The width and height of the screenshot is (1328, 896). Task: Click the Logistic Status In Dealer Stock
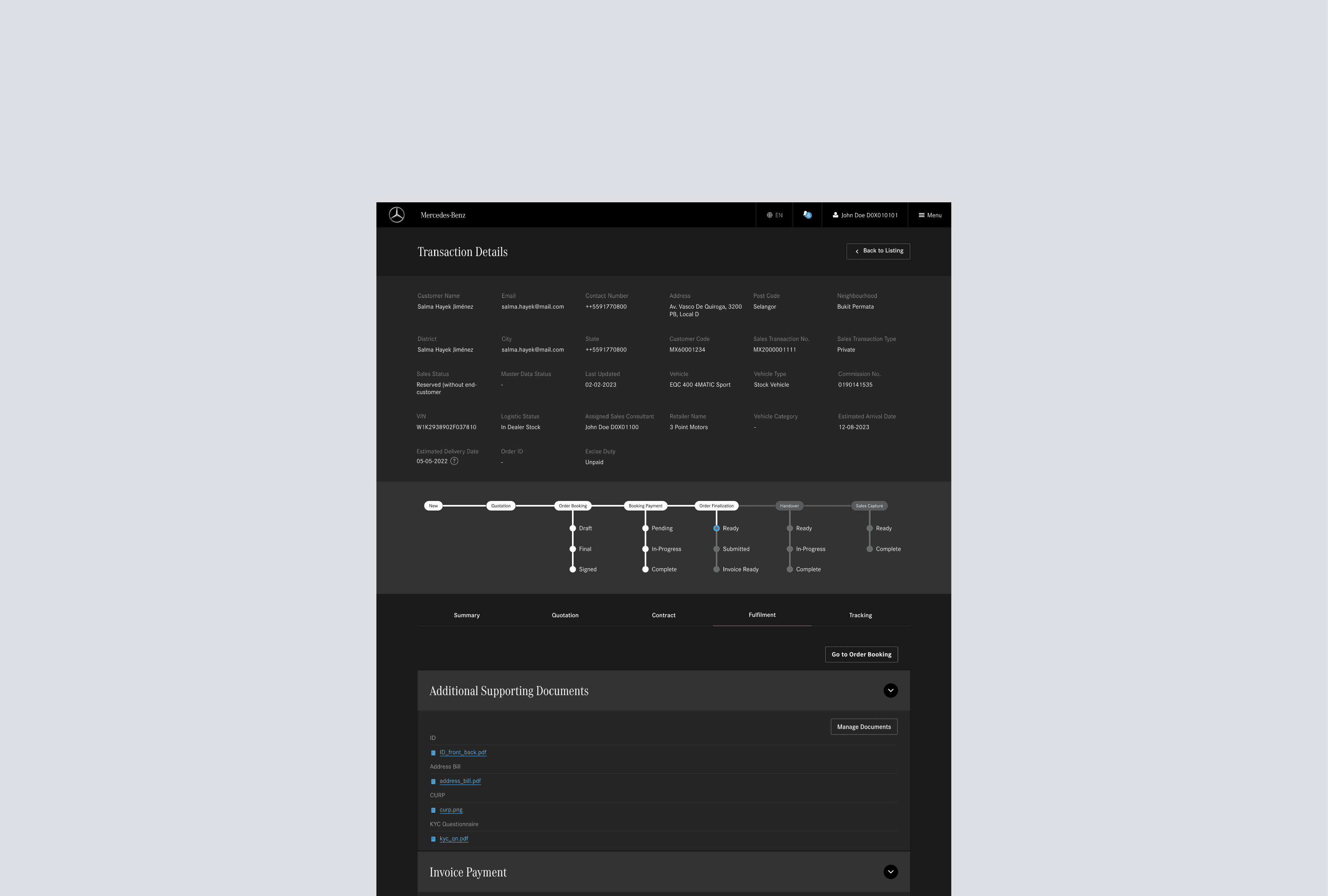[x=521, y=427]
